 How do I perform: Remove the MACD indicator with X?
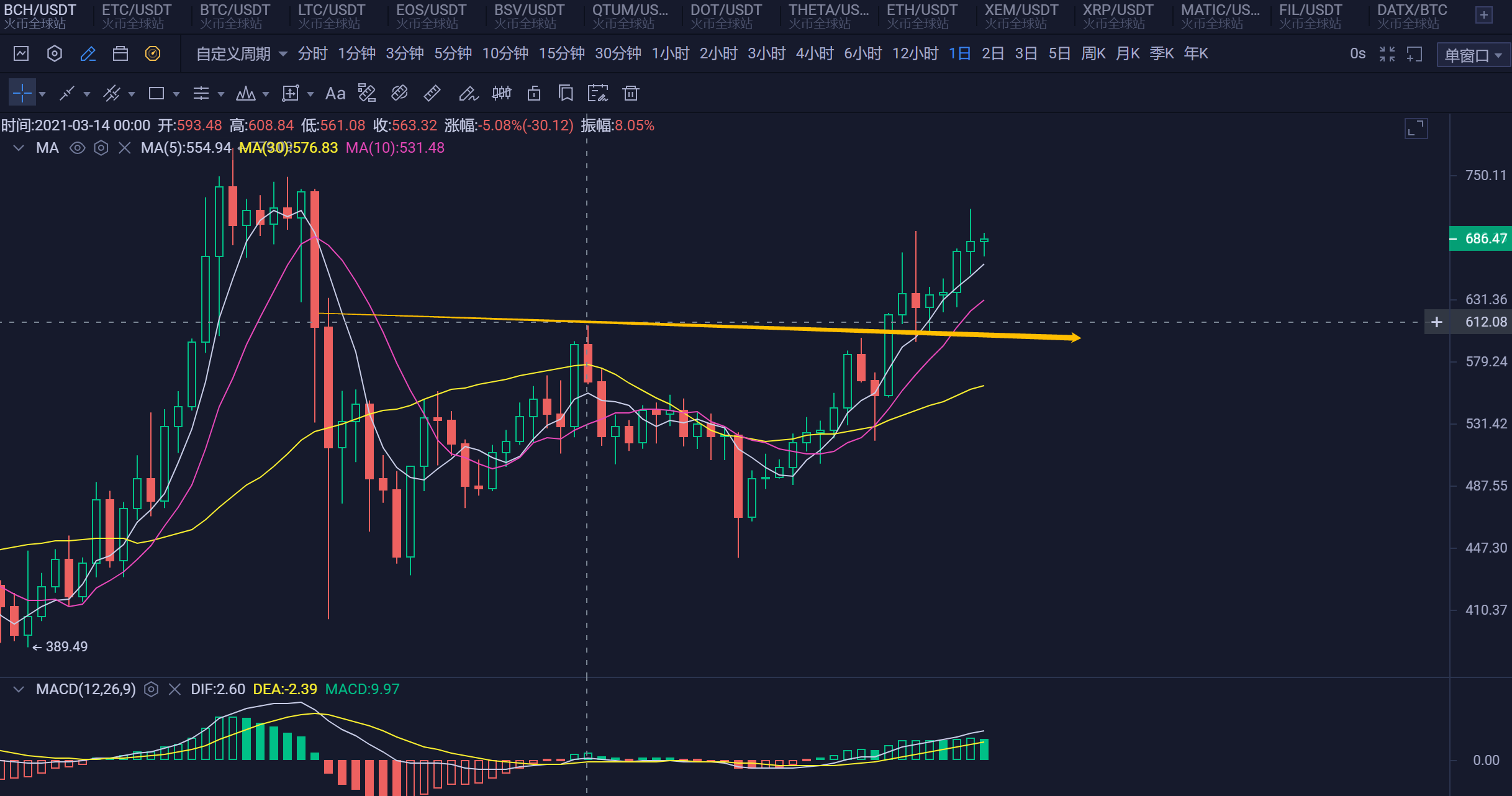click(175, 689)
